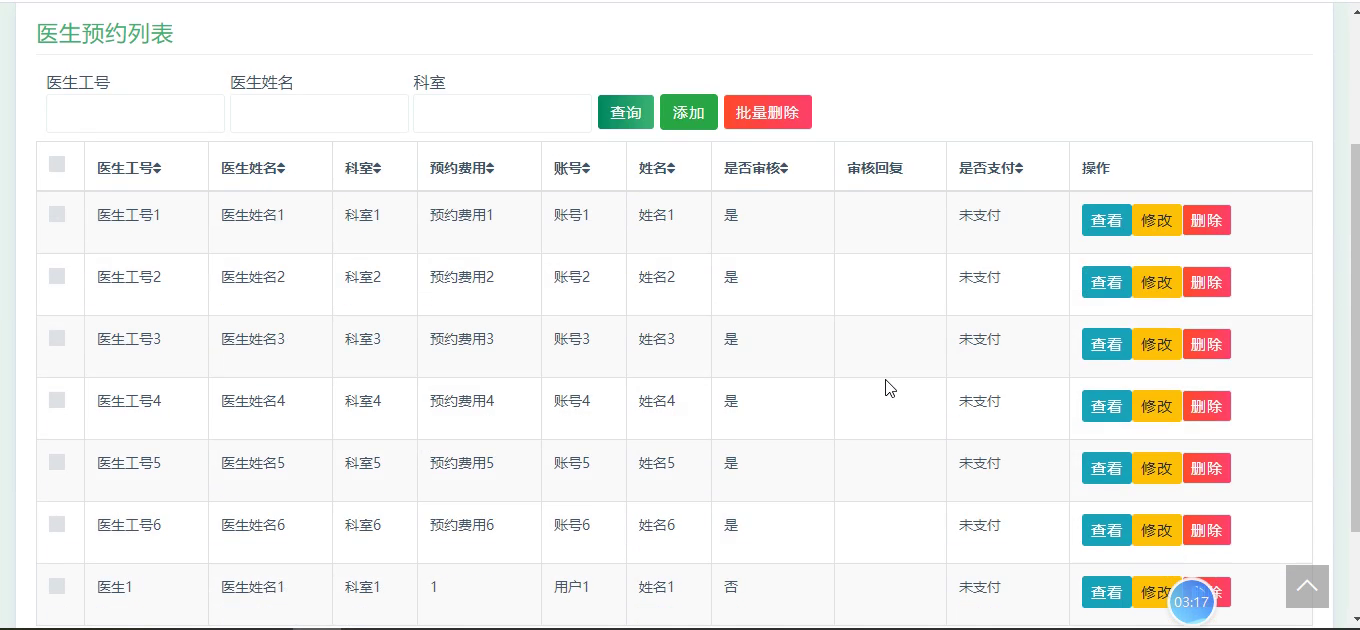This screenshot has width=1360, height=630.
Task: Delete the 医生工号1 row
Action: (1207, 220)
